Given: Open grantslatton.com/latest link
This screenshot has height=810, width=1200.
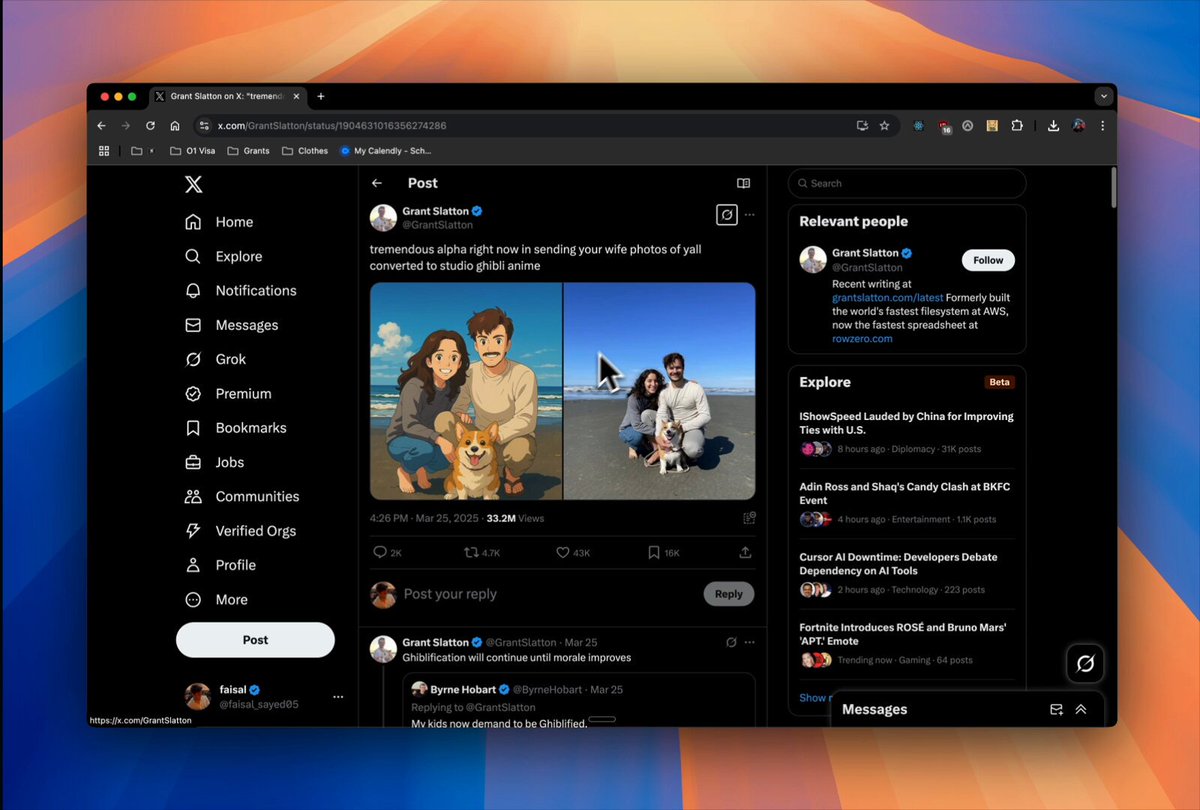Looking at the screenshot, I should tap(888, 297).
